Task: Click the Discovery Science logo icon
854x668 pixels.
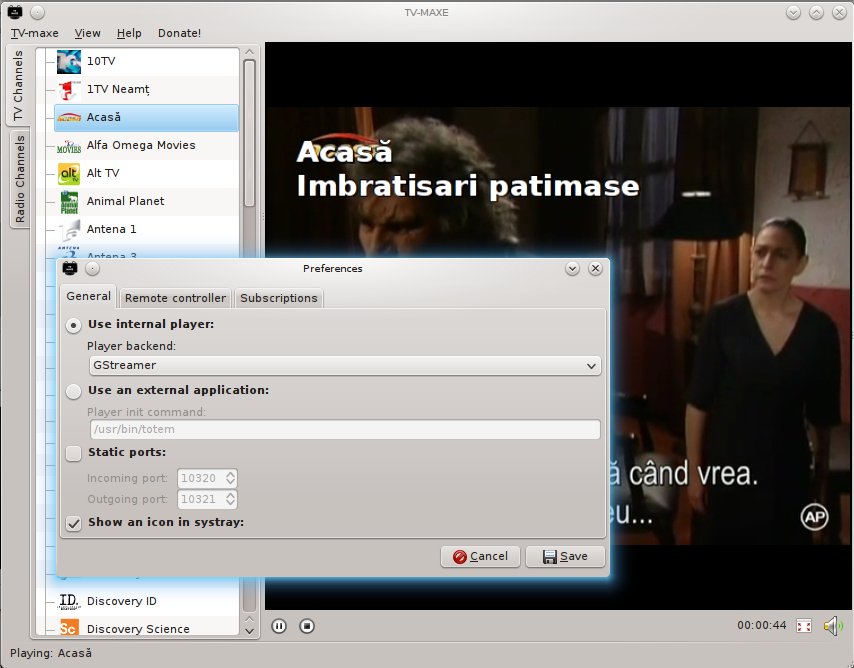Action: pos(69,628)
